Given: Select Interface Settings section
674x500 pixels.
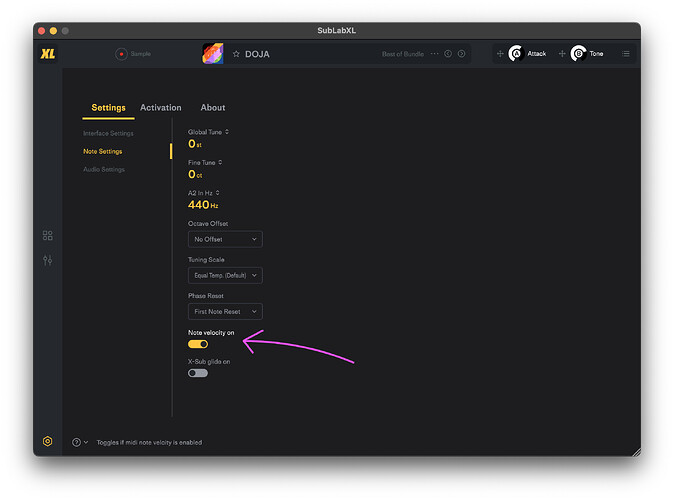Looking at the screenshot, I should [108, 133].
